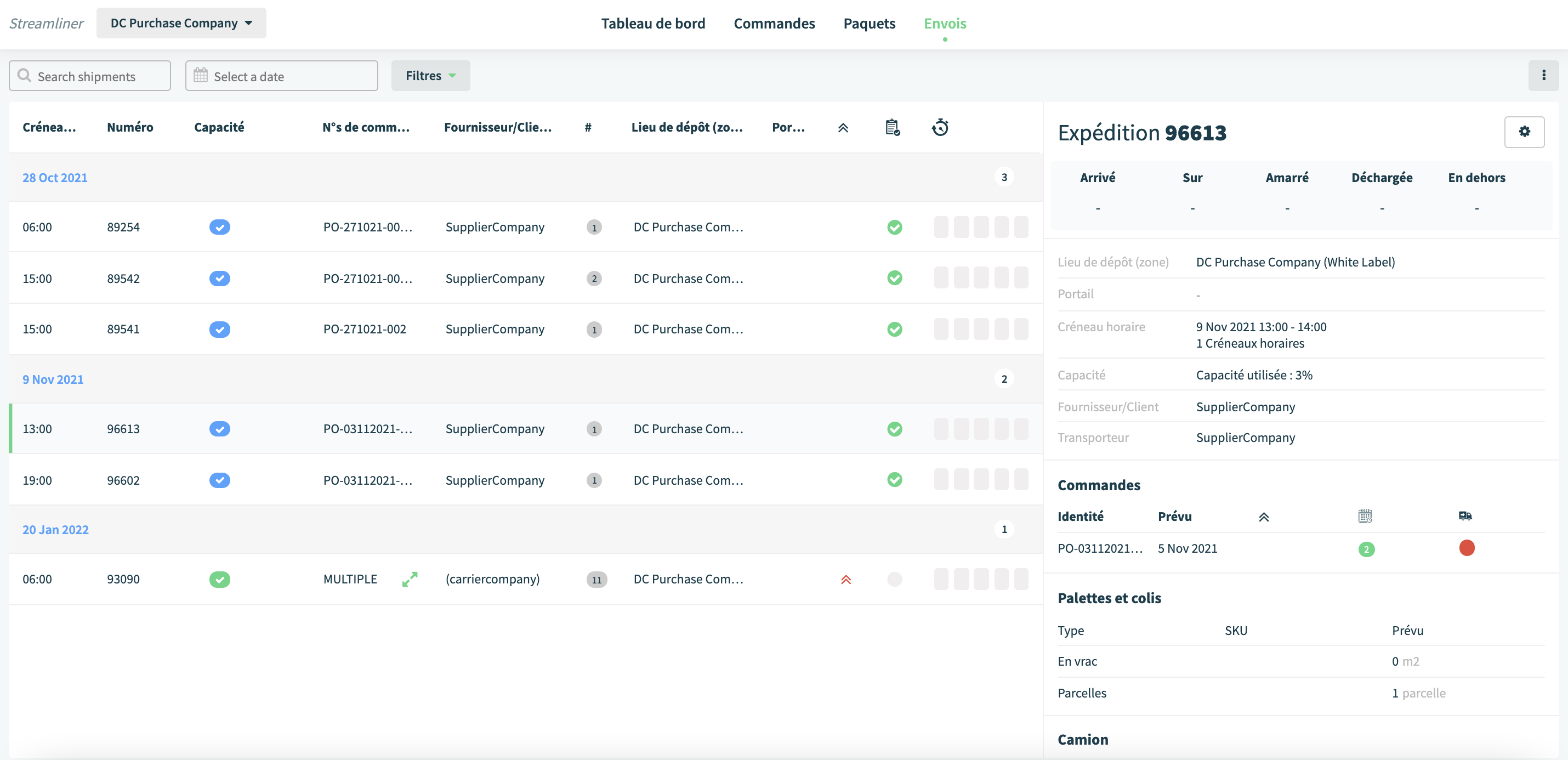Sort by Numéro column header

(x=129, y=127)
